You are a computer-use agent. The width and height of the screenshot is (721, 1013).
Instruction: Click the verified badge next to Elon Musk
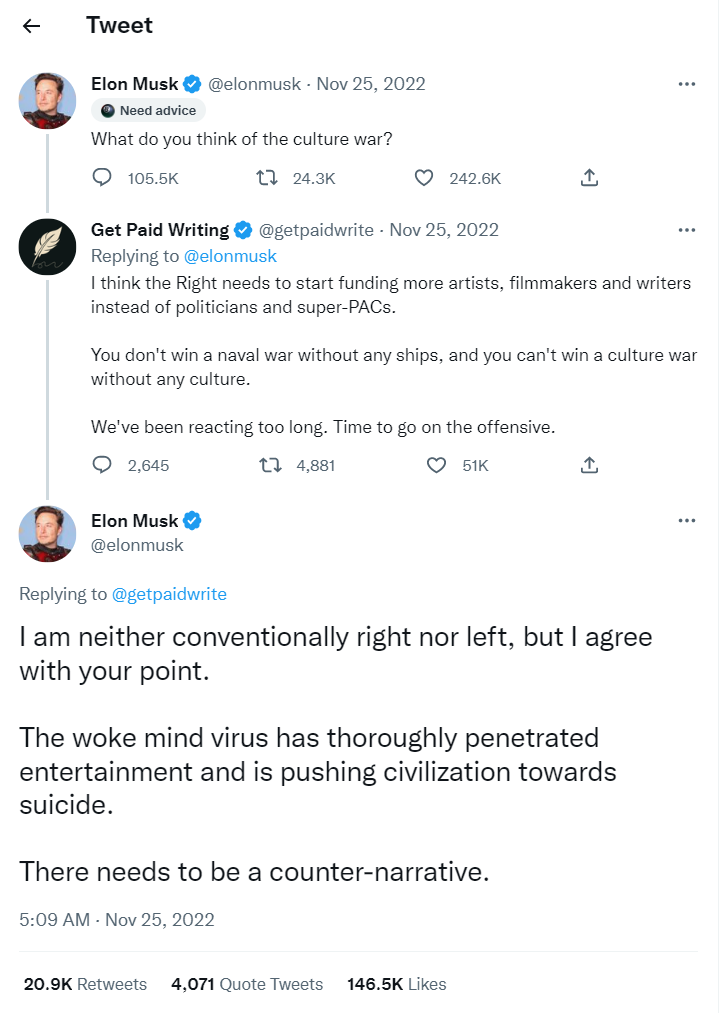click(x=191, y=84)
